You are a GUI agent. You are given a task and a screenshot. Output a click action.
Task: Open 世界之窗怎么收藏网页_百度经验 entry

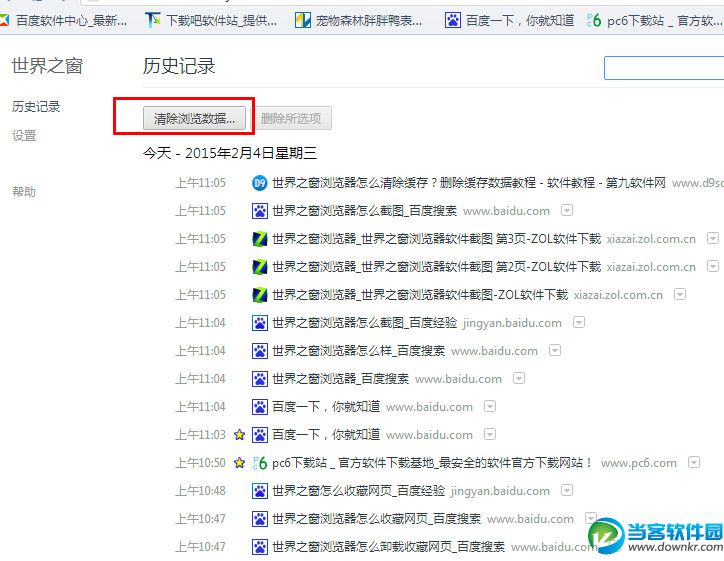pos(358,490)
